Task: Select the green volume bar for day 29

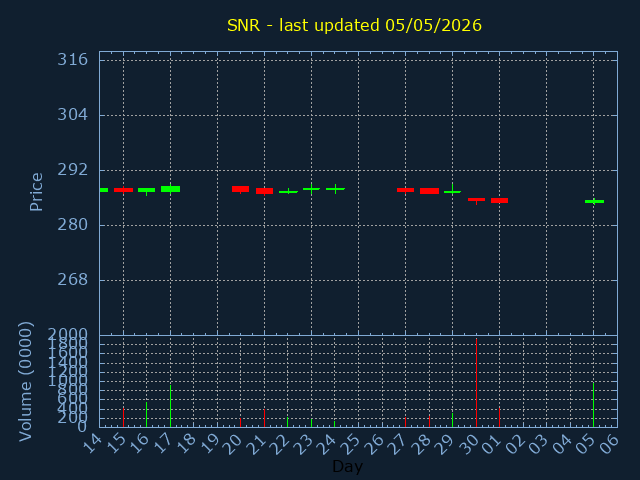Action: (452, 420)
